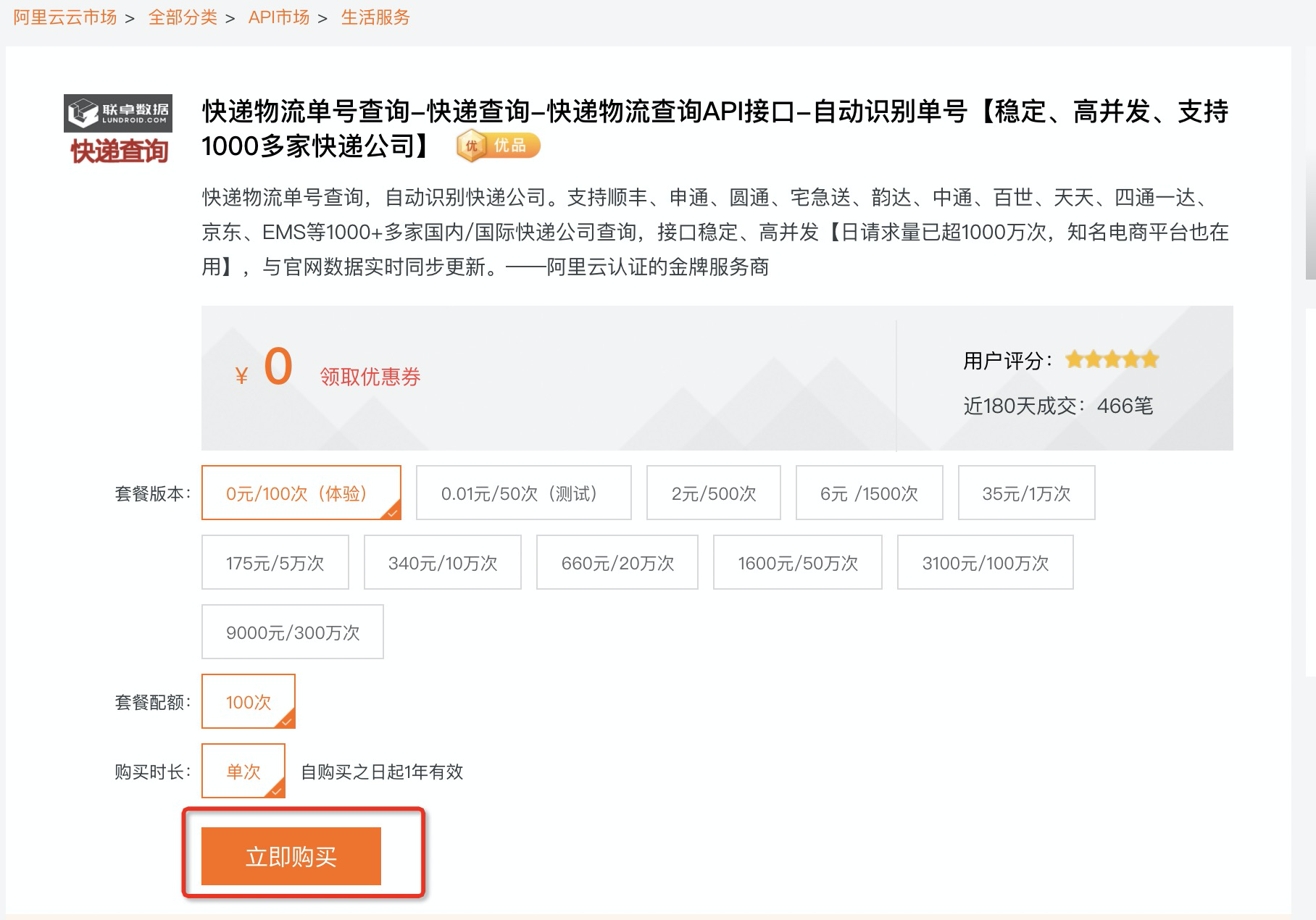The width and height of the screenshot is (1316, 920).
Task: Pick the 35元/1万次 package
Action: (1027, 493)
